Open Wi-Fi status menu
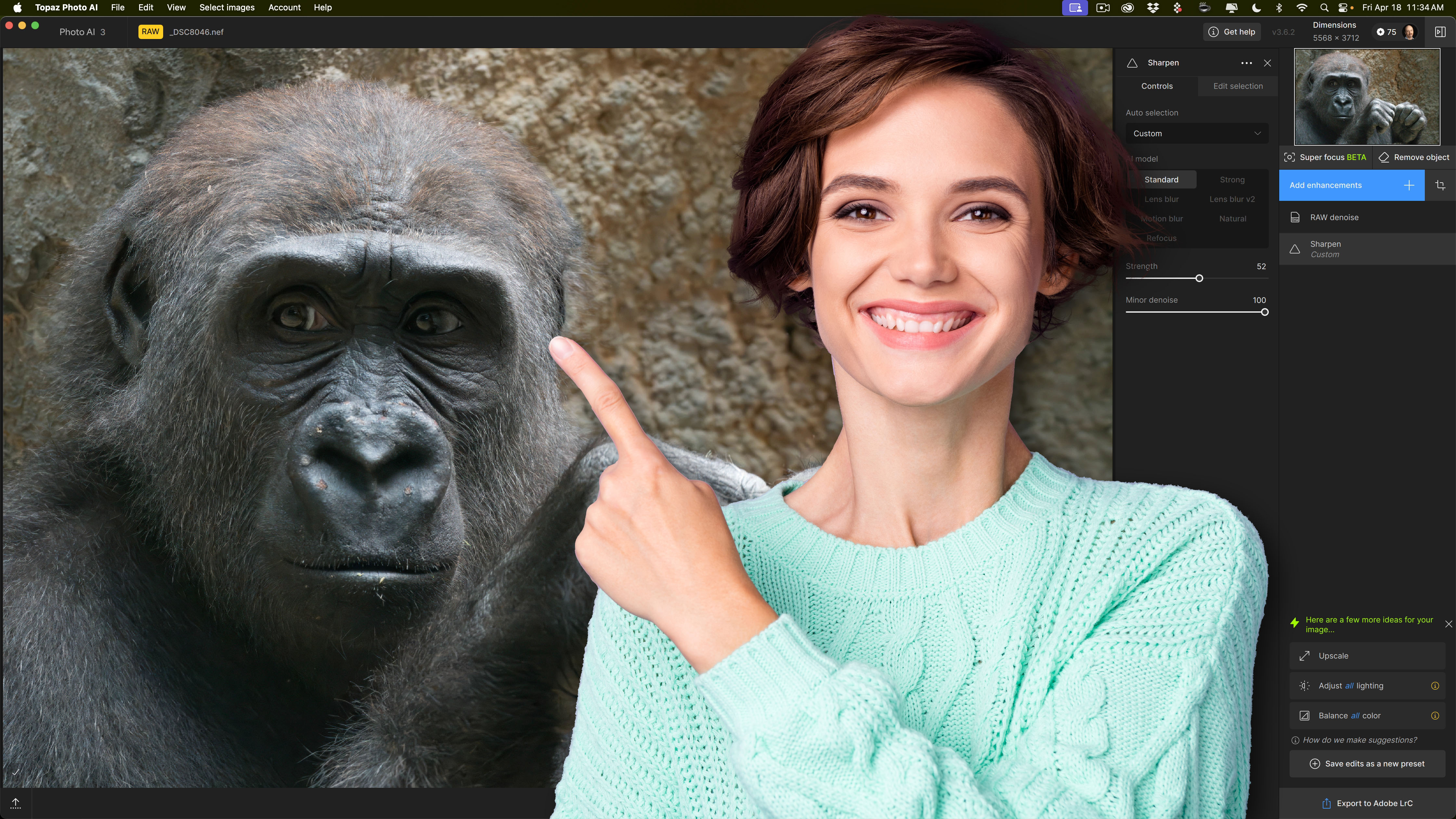This screenshot has height=819, width=1456. (1301, 7)
